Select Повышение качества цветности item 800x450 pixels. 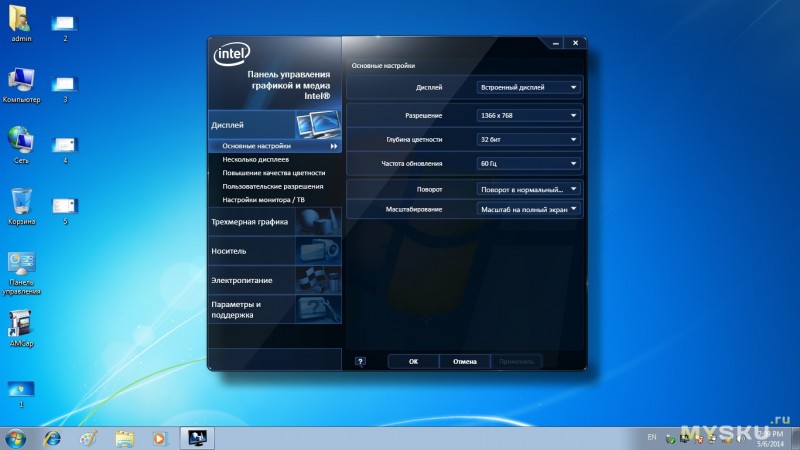[275, 173]
